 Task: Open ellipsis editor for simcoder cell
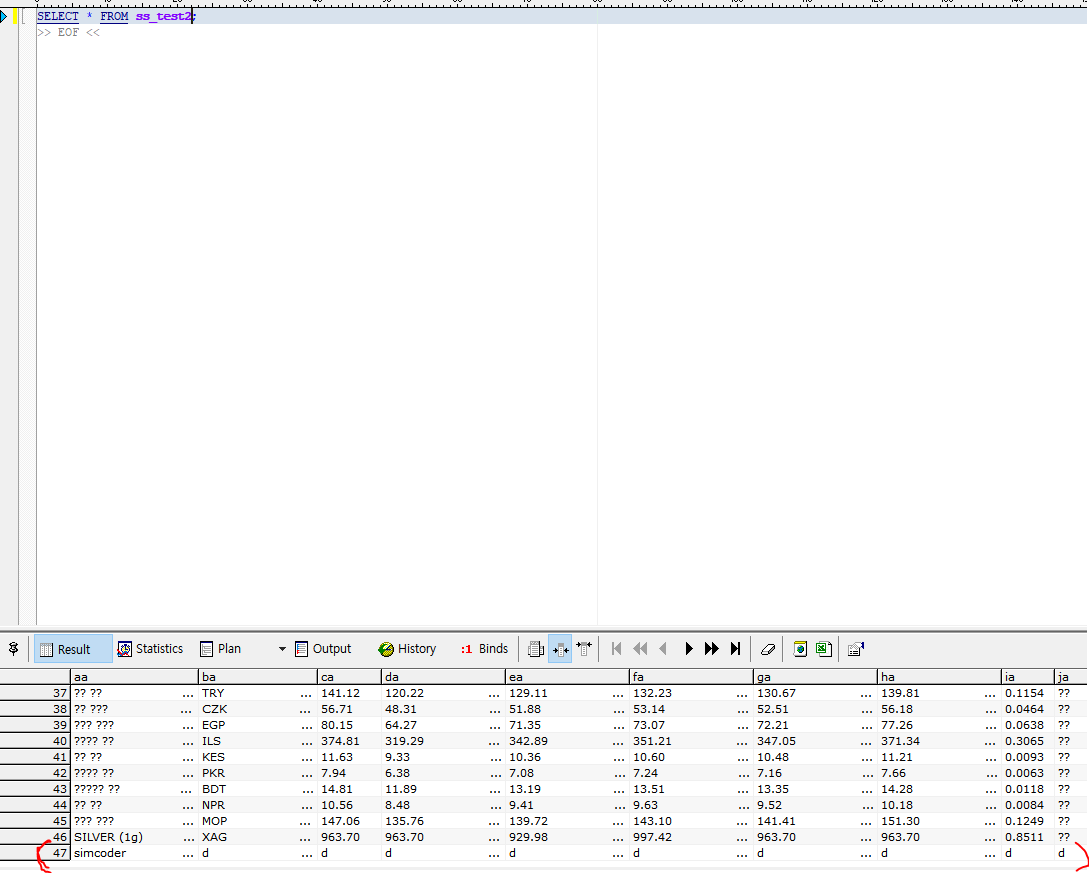coord(188,853)
